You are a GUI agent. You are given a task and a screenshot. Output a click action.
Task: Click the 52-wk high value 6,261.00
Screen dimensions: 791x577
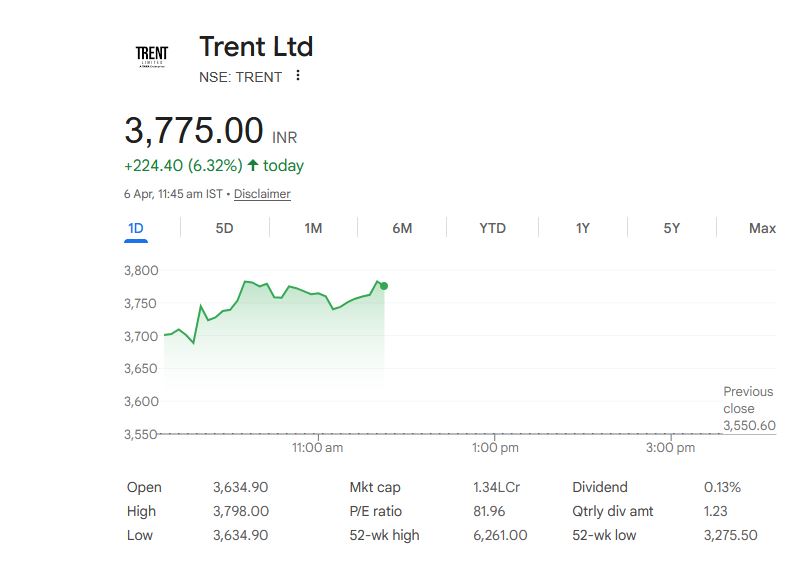pos(499,535)
